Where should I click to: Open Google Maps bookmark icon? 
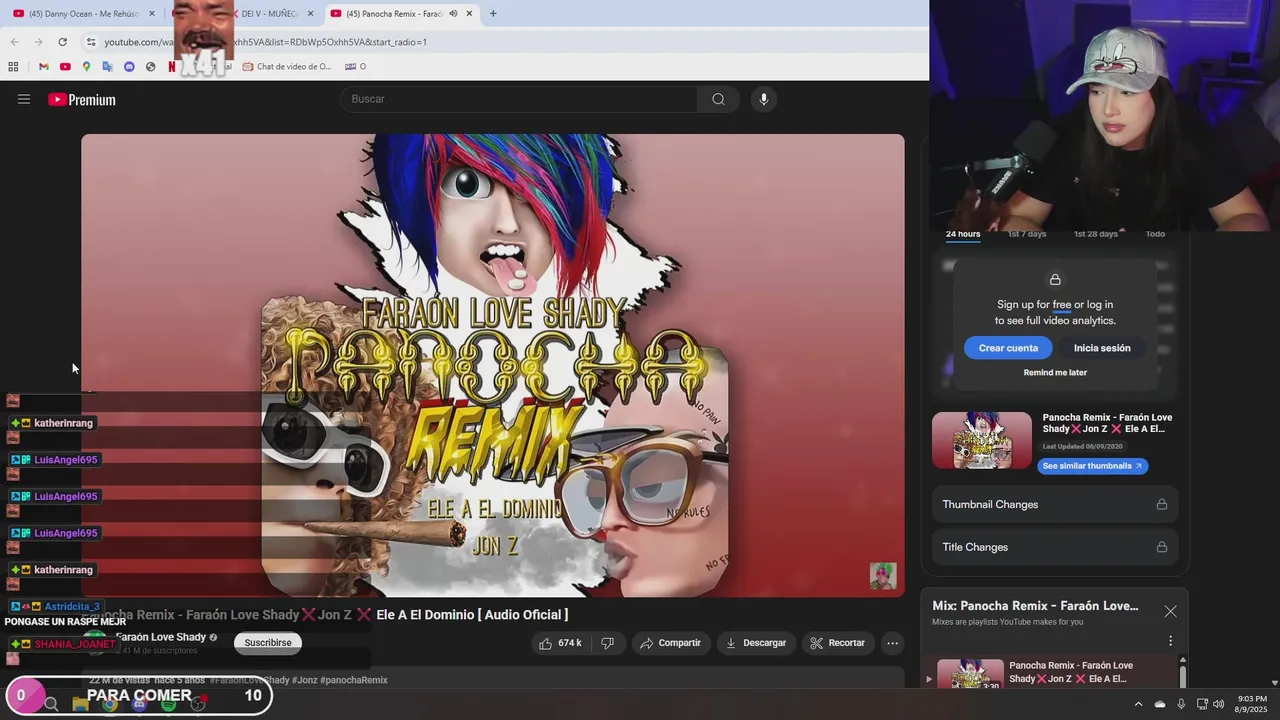tap(86, 67)
